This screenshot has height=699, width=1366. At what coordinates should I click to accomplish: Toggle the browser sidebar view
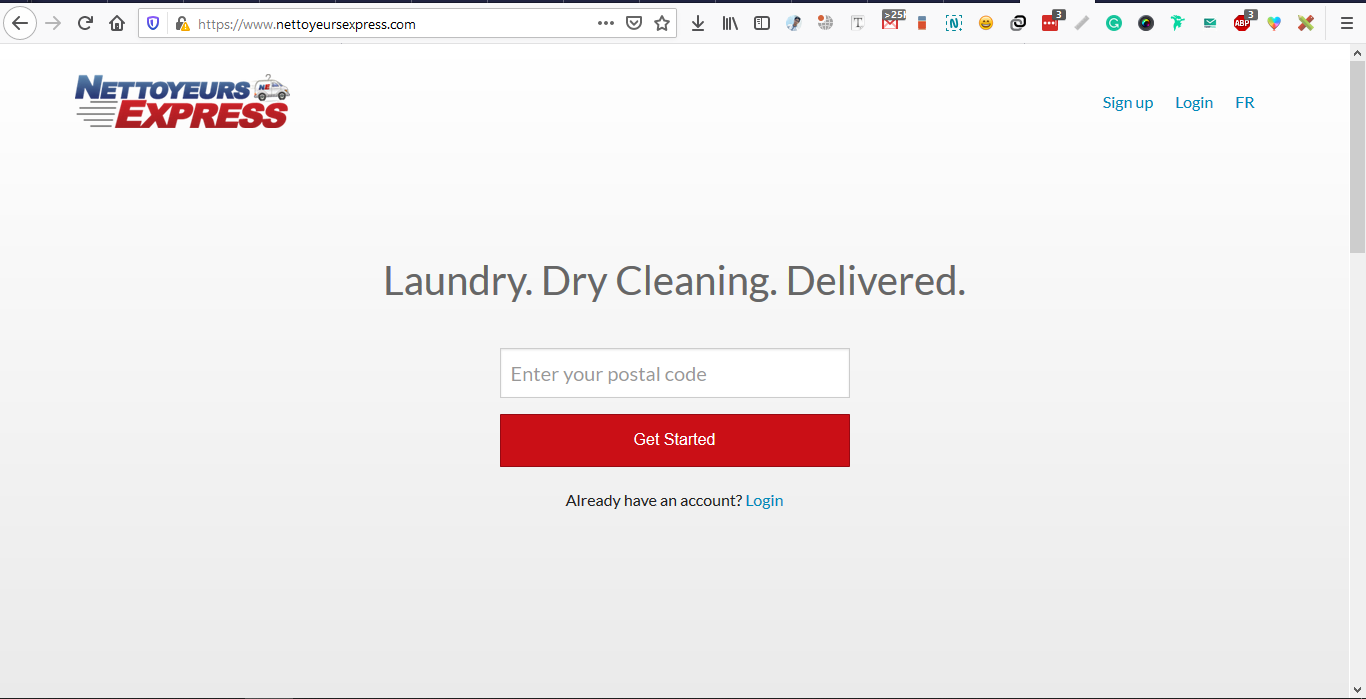click(x=762, y=23)
